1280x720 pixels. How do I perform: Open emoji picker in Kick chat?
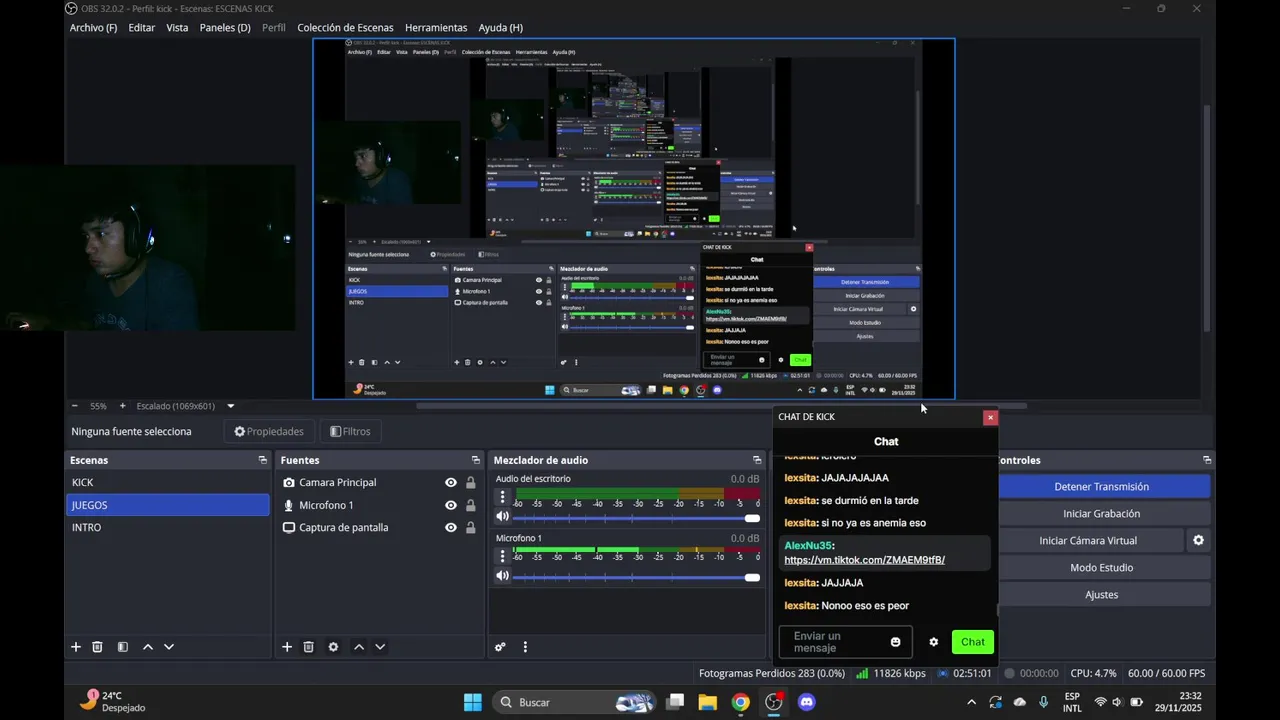click(x=895, y=642)
